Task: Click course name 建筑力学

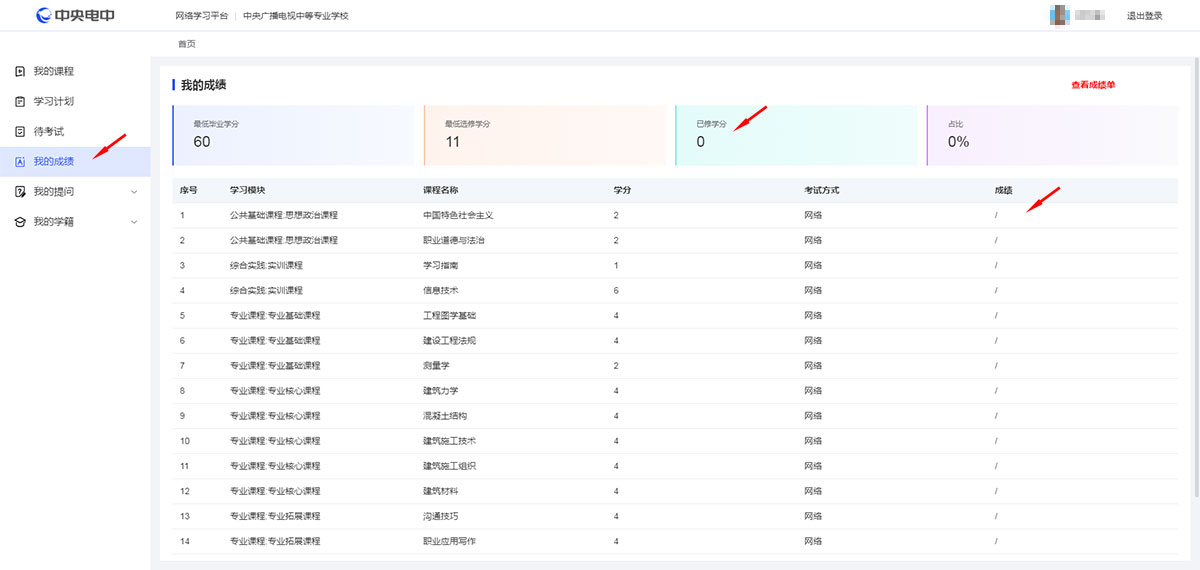Action: [x=441, y=390]
